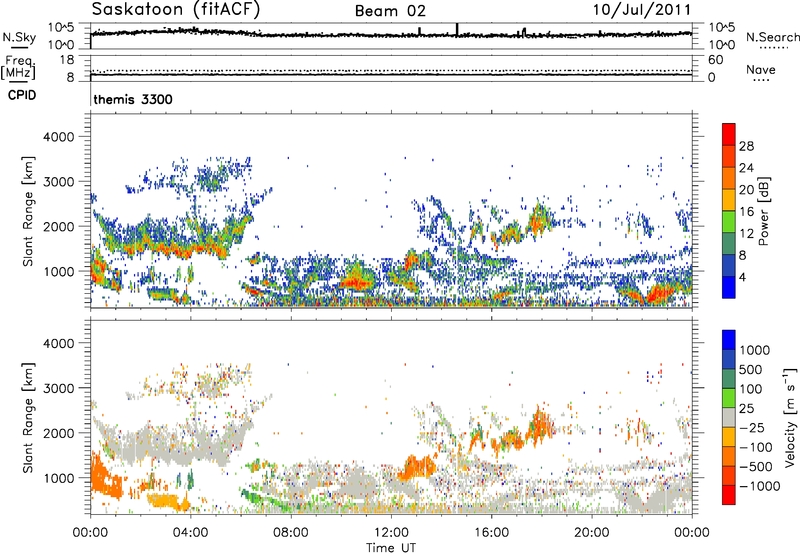The width and height of the screenshot is (800, 554).
Task: Click the '25' label on the Velocity bar
Action: (x=746, y=409)
